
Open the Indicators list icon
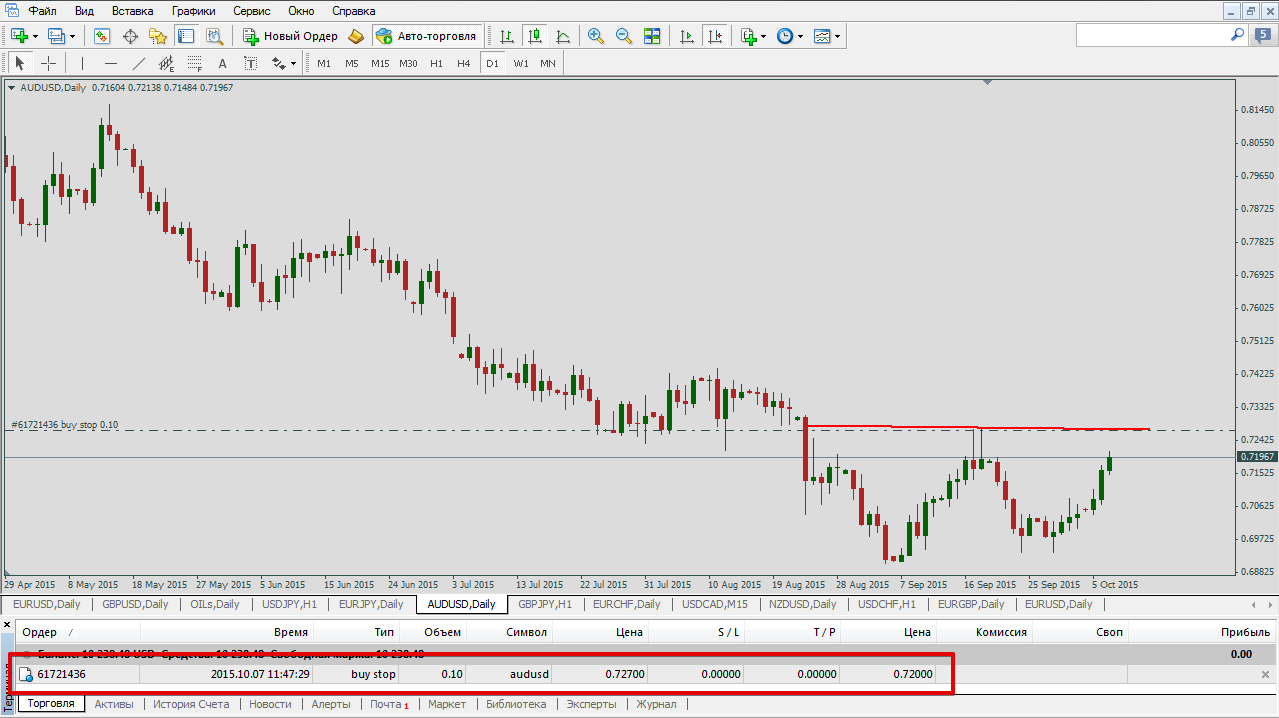(x=748, y=36)
